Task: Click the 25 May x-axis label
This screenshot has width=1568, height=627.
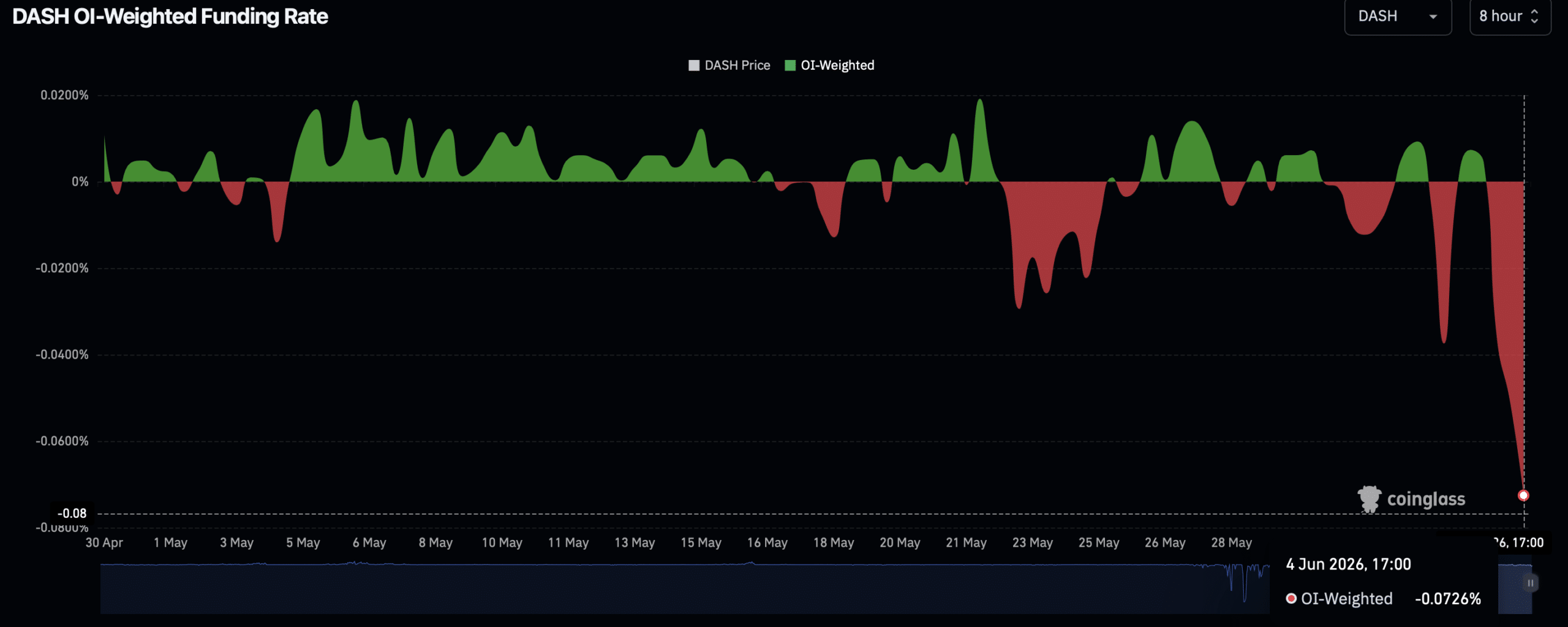Action: [1099, 542]
